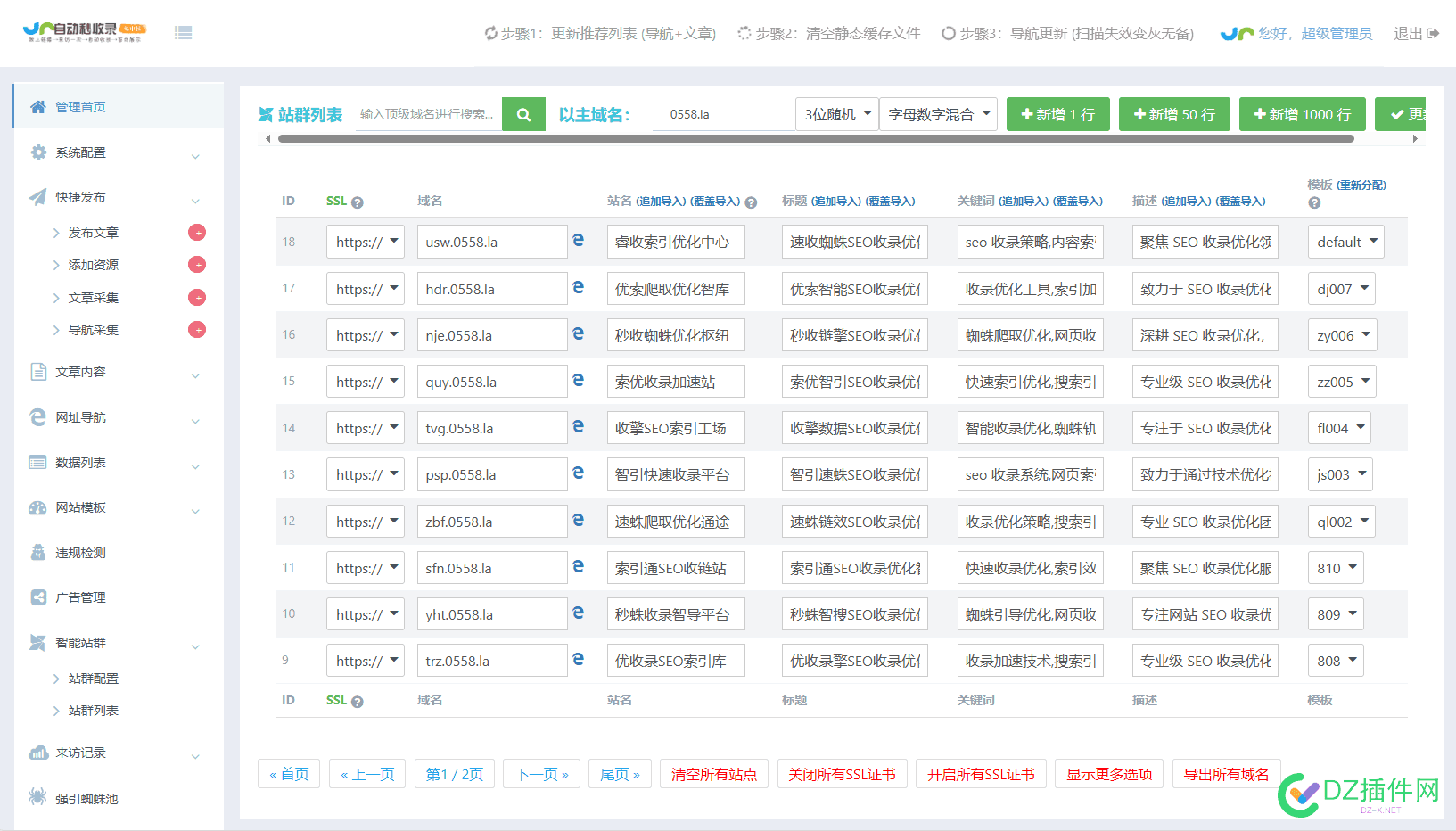This screenshot has width=1456, height=831.
Task: Click the question mark icon beside SSL header
Action: tap(358, 202)
